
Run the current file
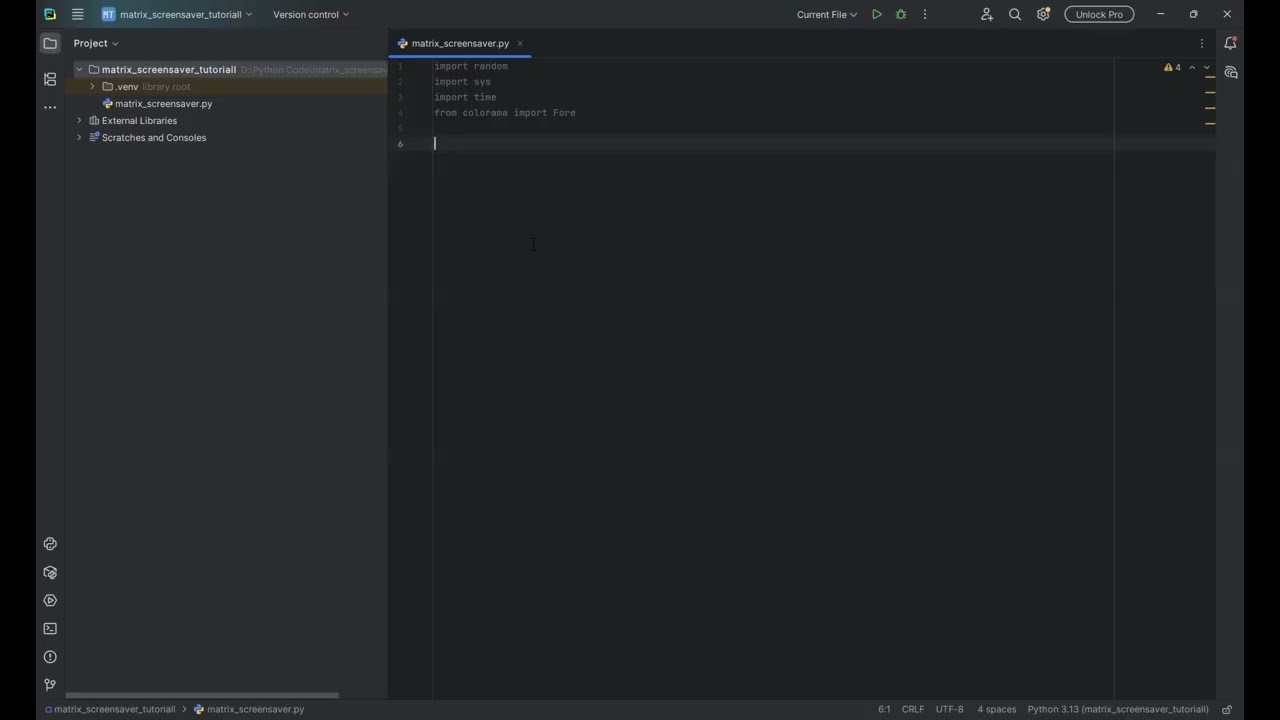pyautogui.click(x=877, y=14)
